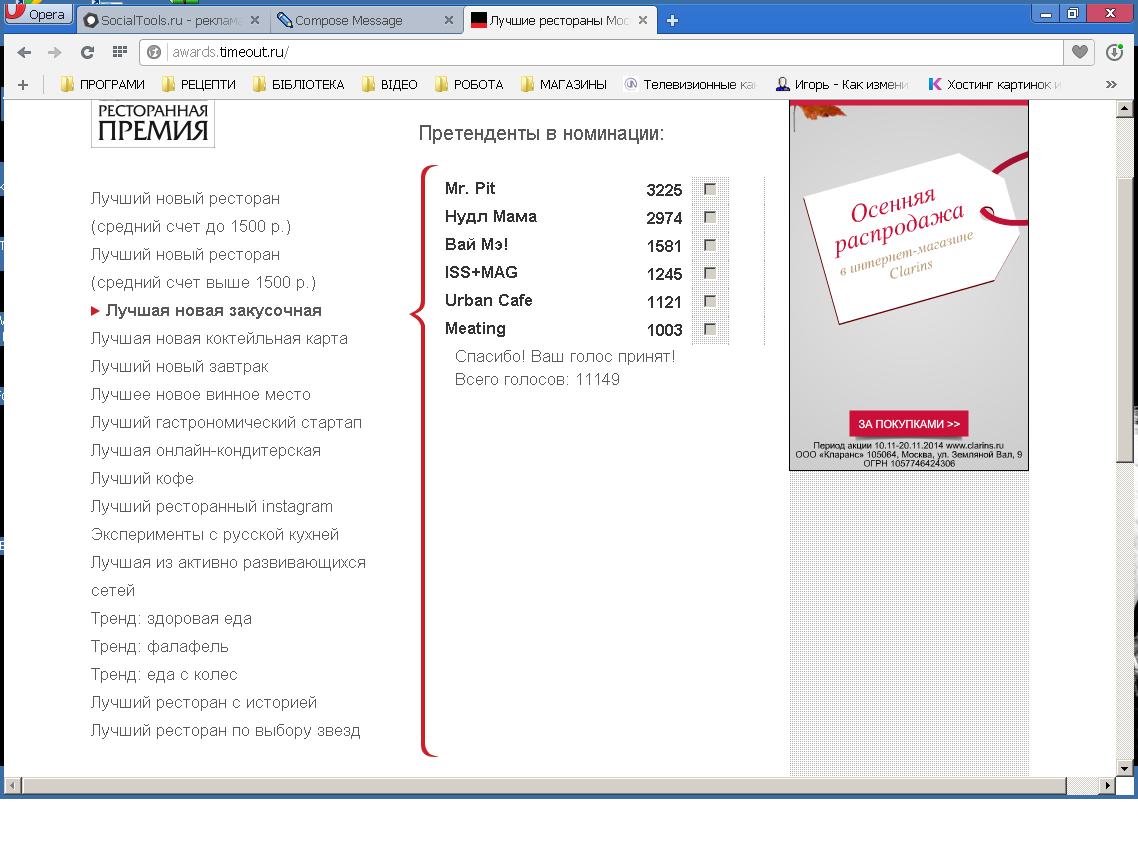Open the downloads icon
The image size is (1138, 857).
pos(1115,52)
